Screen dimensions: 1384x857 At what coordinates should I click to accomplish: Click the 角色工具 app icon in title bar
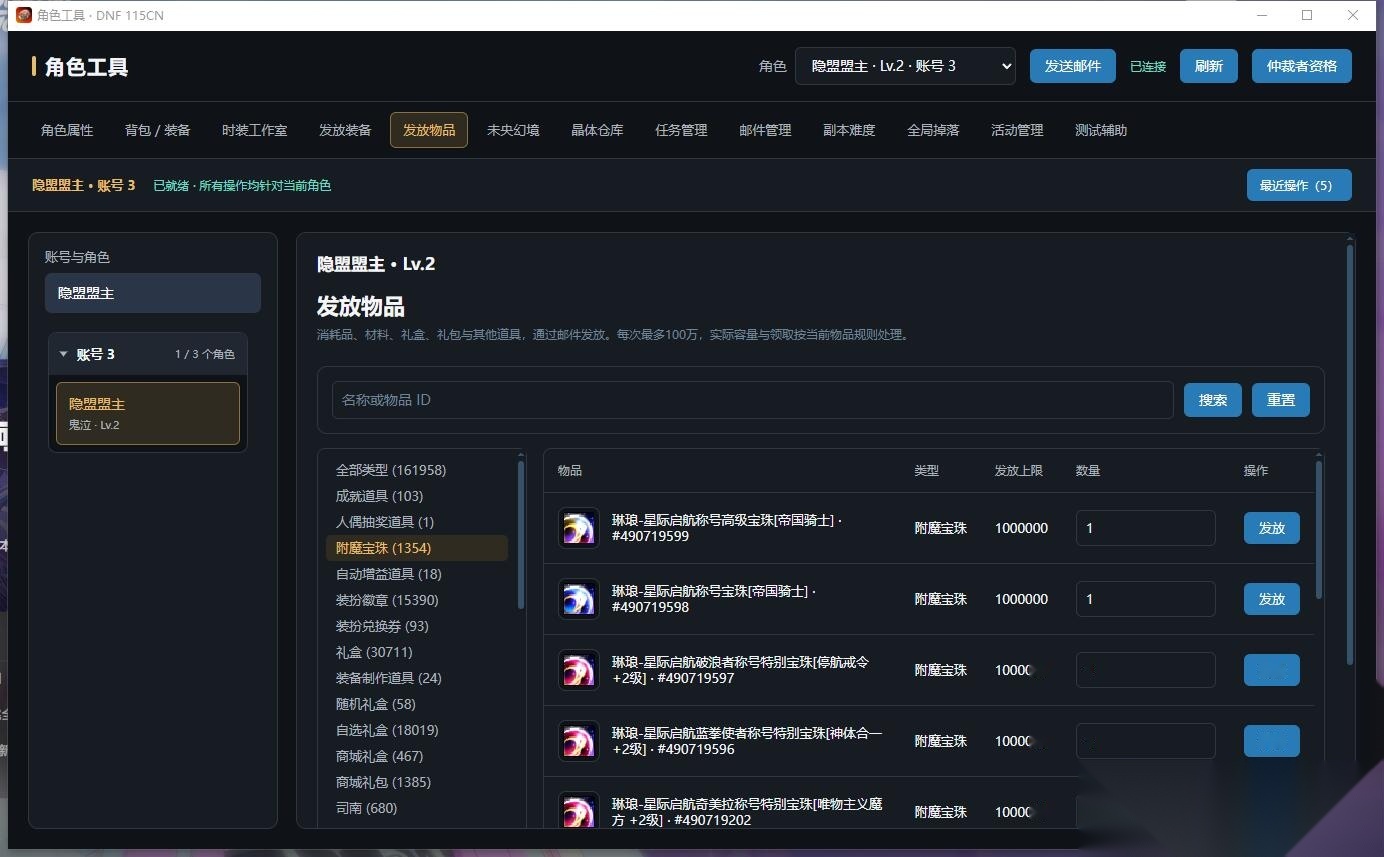24,15
